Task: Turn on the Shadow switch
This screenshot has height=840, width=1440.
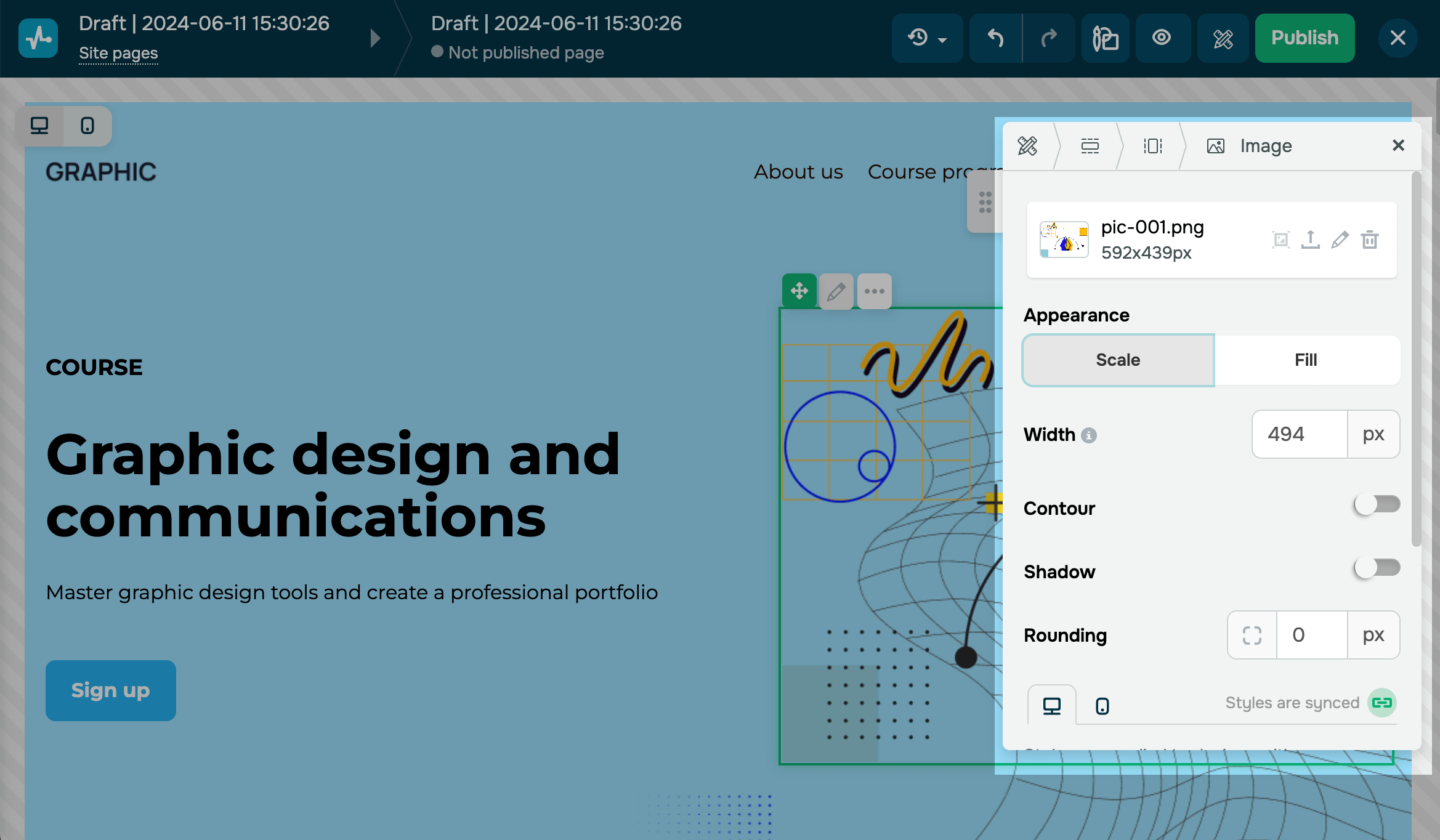Action: [x=1377, y=568]
